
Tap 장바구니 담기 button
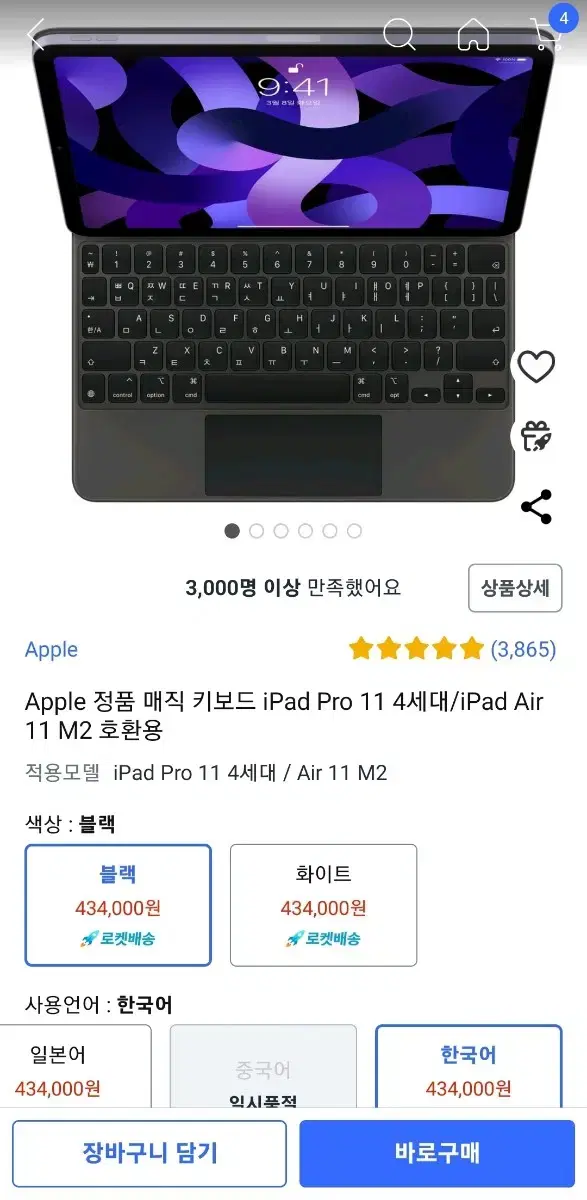tap(149, 1153)
